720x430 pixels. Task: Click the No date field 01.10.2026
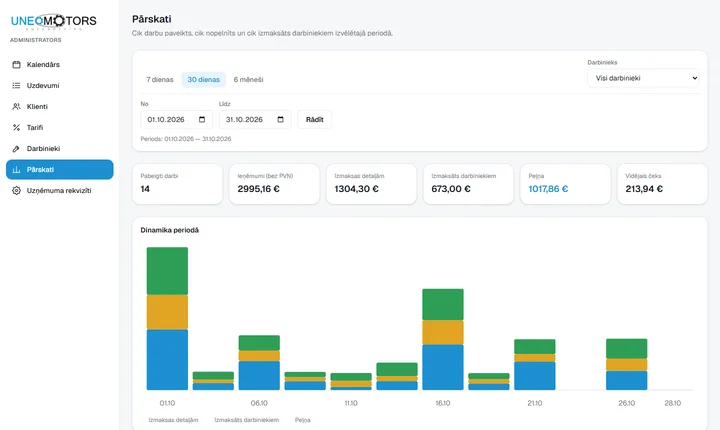(x=176, y=119)
